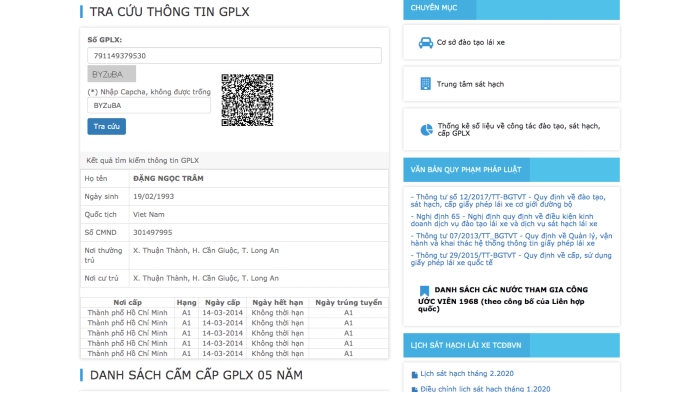The image size is (700, 393).
Task: Open Thông tư 07/2013/TT_BGTVT link
Action: (x=512, y=239)
